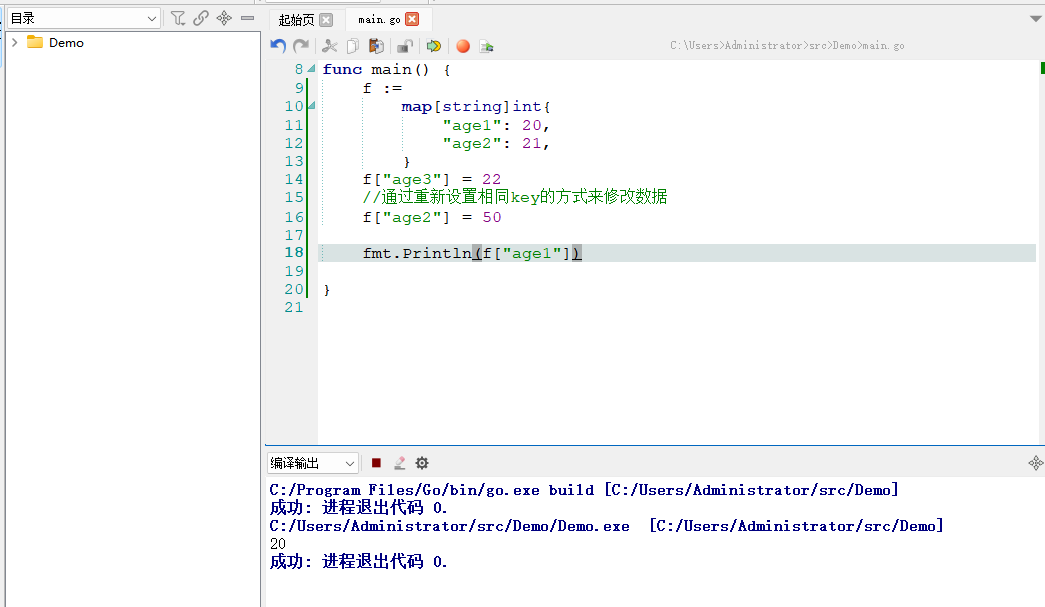The width and height of the screenshot is (1045, 607).
Task: Clear the build output with eraser icon
Action: 399,463
